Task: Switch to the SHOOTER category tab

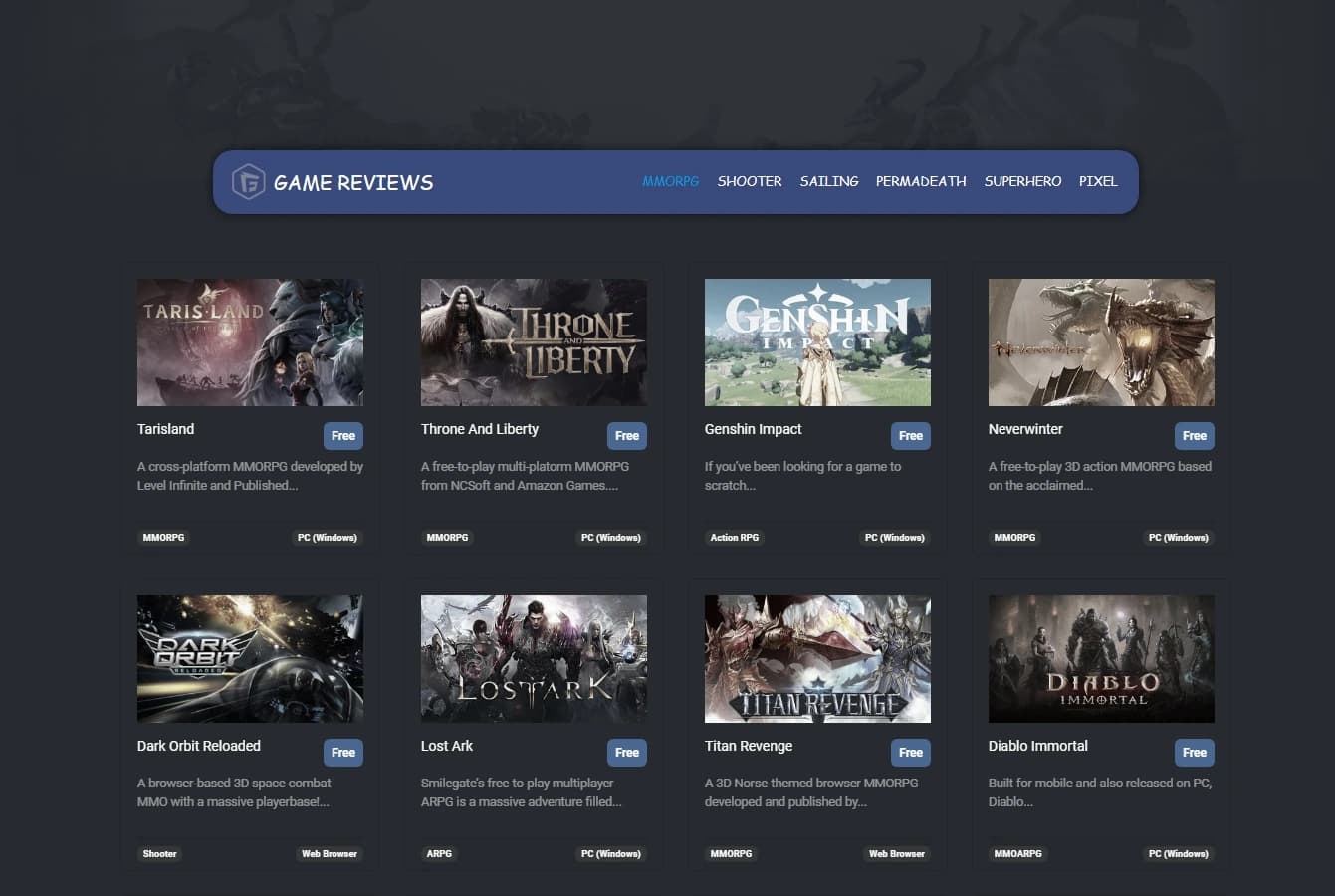Action: (750, 181)
